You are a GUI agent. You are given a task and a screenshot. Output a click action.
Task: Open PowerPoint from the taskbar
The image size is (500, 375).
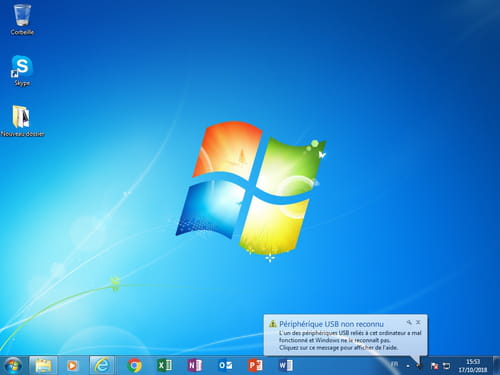[255, 365]
